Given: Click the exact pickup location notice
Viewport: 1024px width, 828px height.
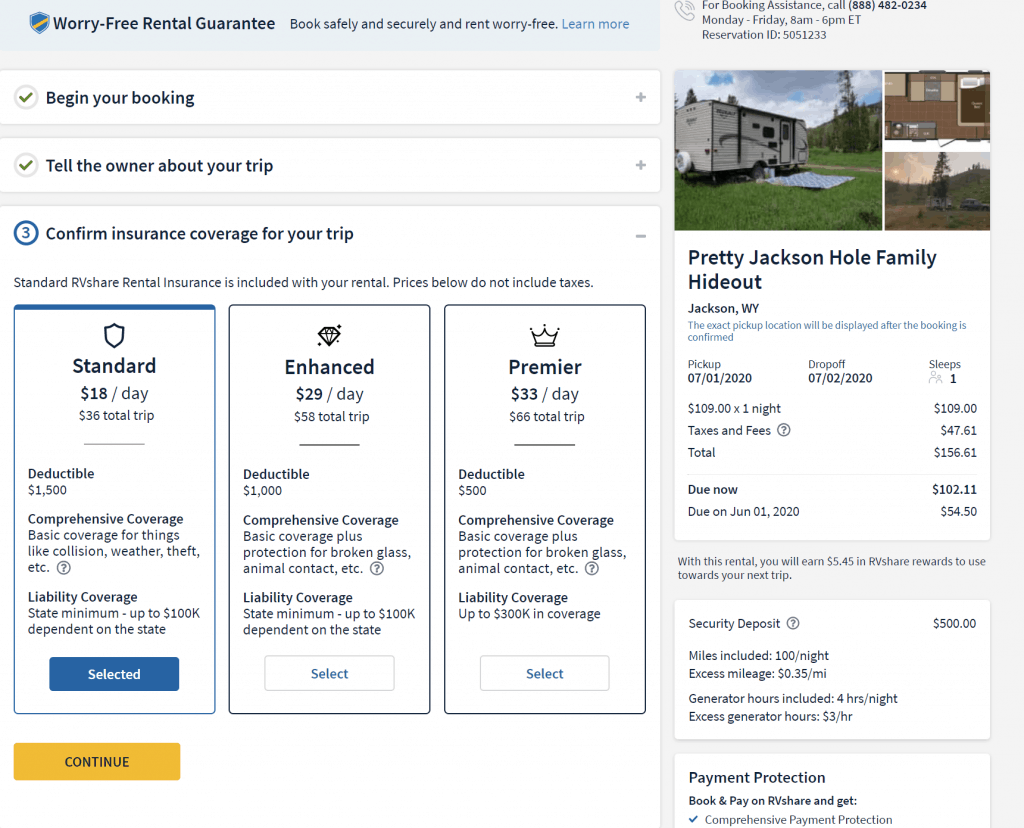Looking at the screenshot, I should click(x=827, y=331).
